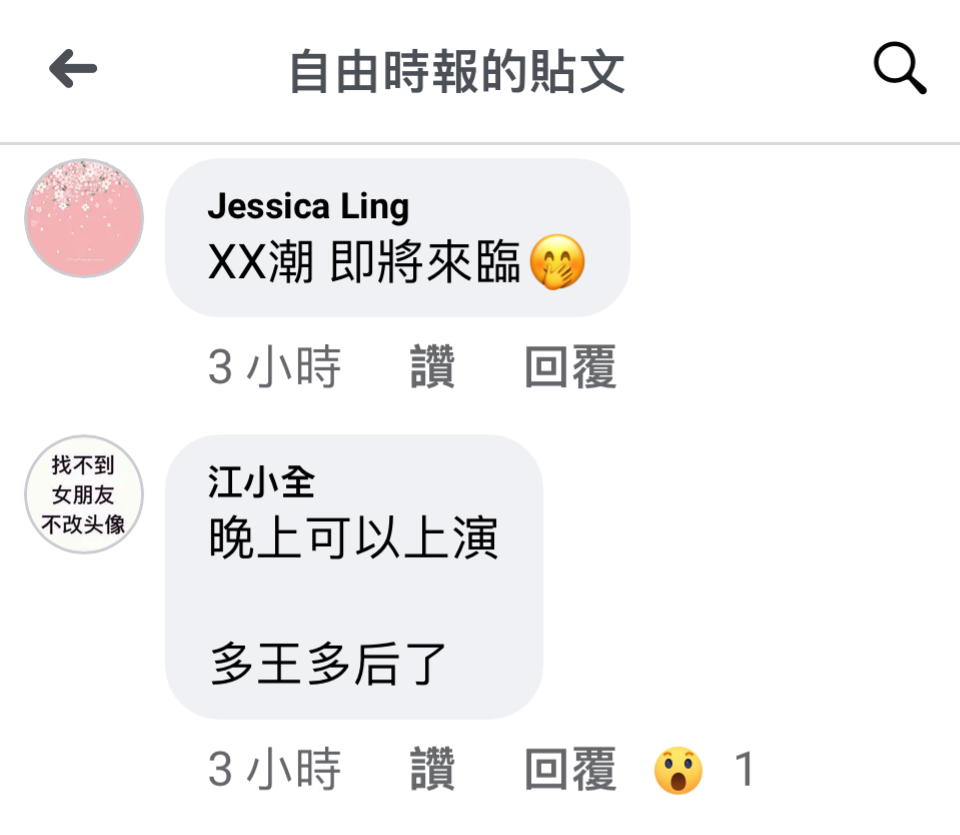Image resolution: width=960 pixels, height=835 pixels.
Task: Click the 3 小時 timestamp under Jessica's comment
Action: [x=274, y=367]
